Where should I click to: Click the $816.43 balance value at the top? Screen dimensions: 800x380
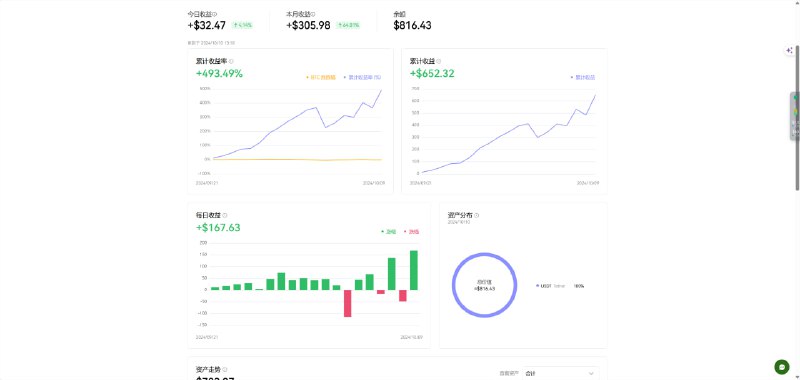pos(412,25)
